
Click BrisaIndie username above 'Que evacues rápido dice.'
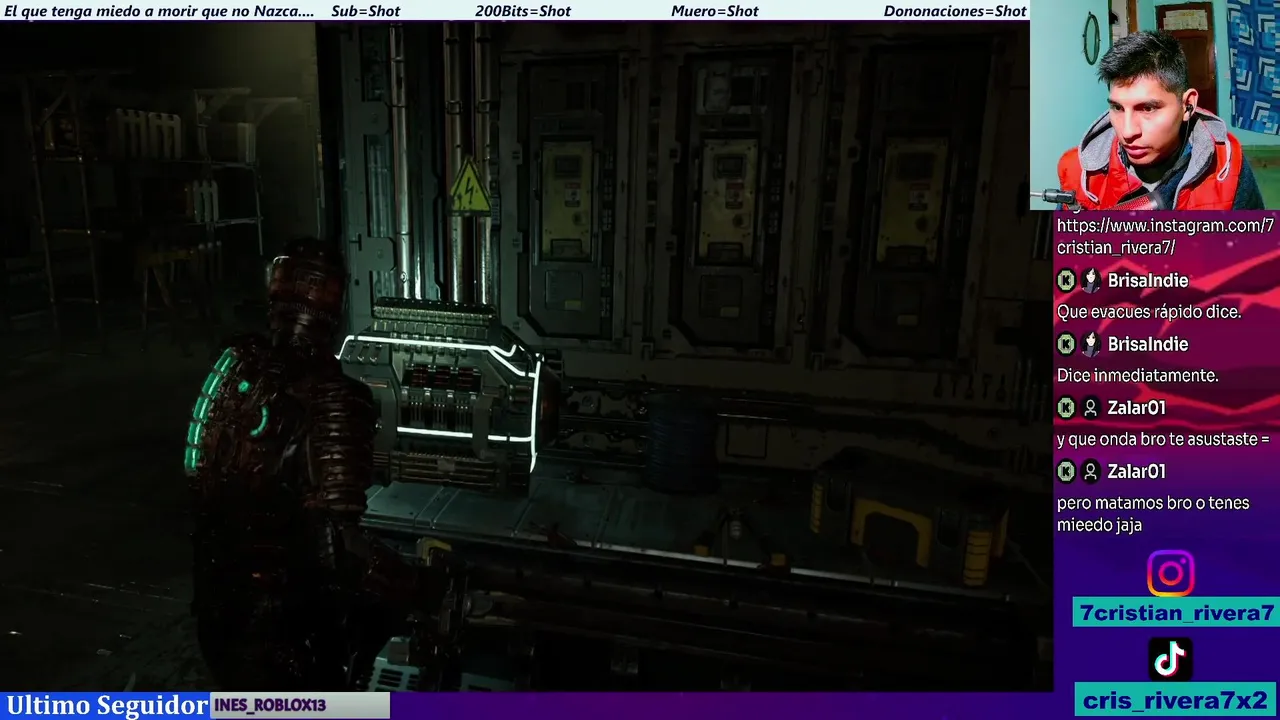coord(1147,281)
